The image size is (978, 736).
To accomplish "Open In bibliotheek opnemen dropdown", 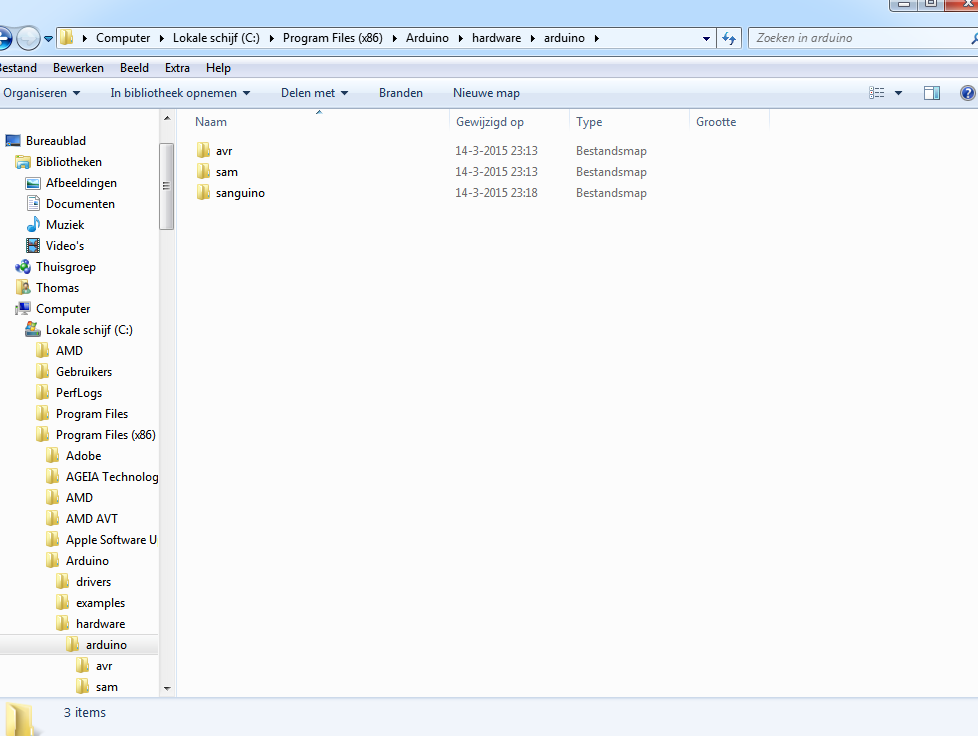I will pos(180,93).
